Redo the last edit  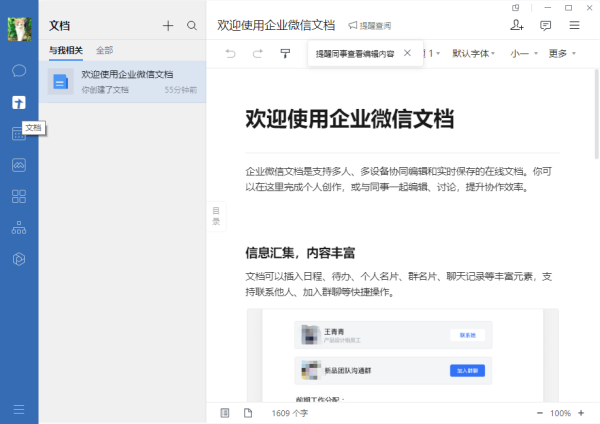[x=258, y=53]
